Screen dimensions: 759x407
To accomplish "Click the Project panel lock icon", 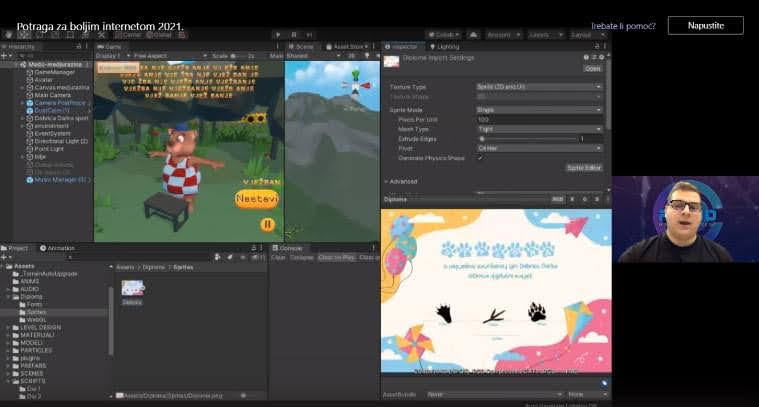I will pos(254,248).
